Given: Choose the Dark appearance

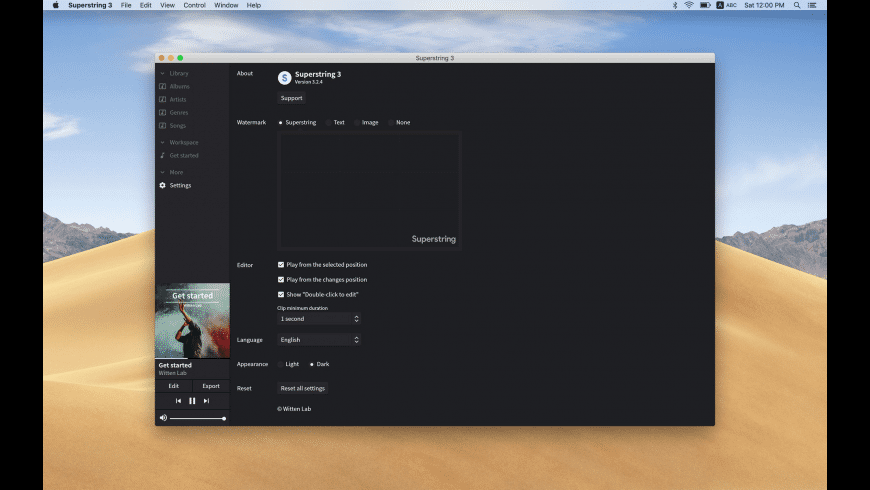Looking at the screenshot, I should tap(320, 365).
